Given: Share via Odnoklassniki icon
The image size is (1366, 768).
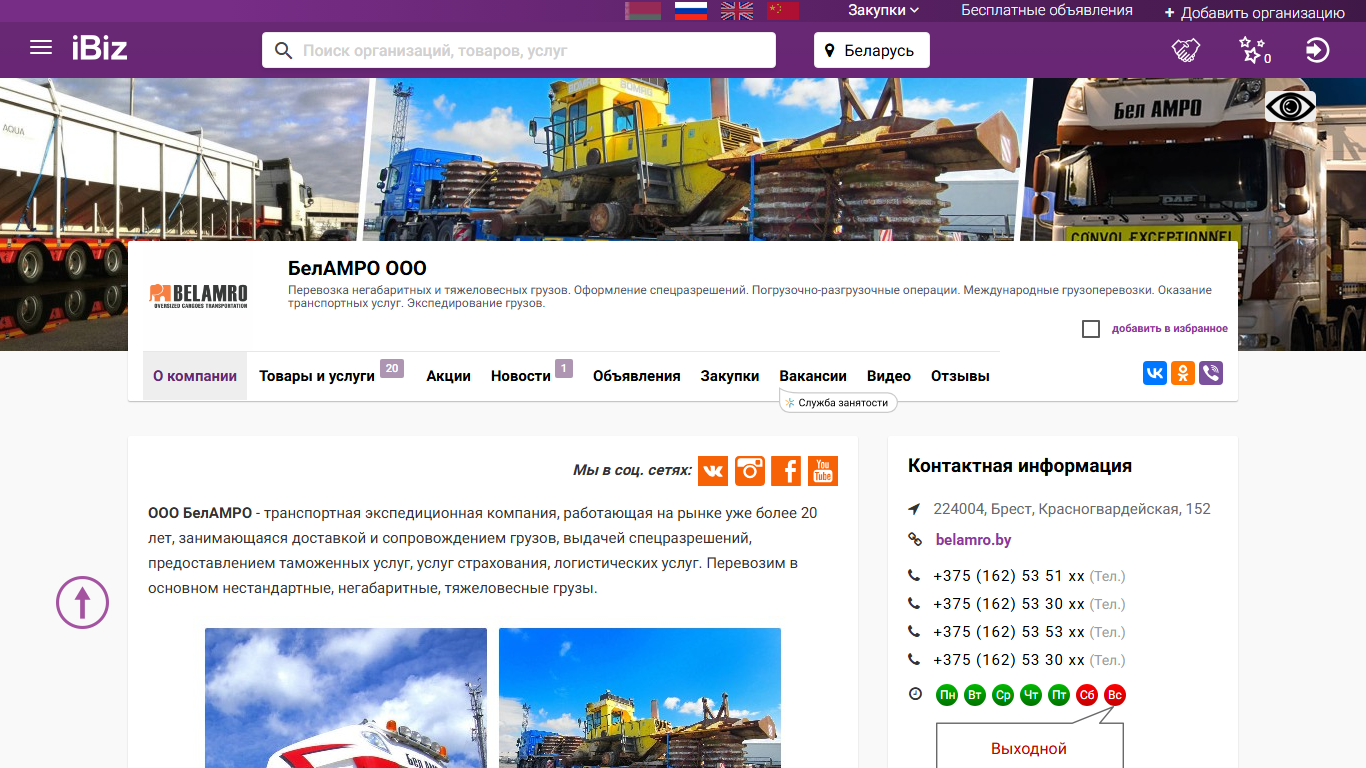Looking at the screenshot, I should tap(1183, 373).
